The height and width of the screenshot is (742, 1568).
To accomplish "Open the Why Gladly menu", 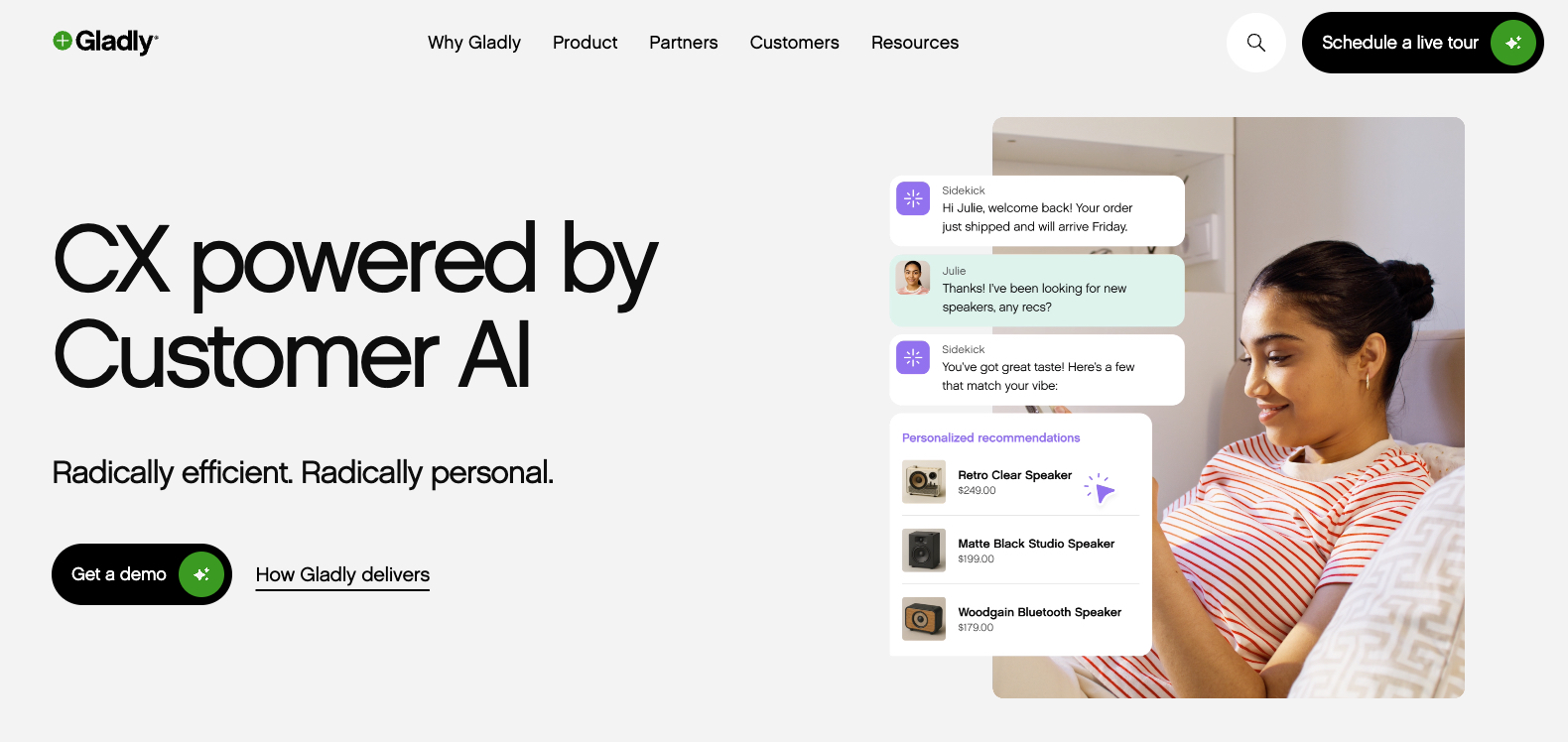I will click(x=474, y=43).
